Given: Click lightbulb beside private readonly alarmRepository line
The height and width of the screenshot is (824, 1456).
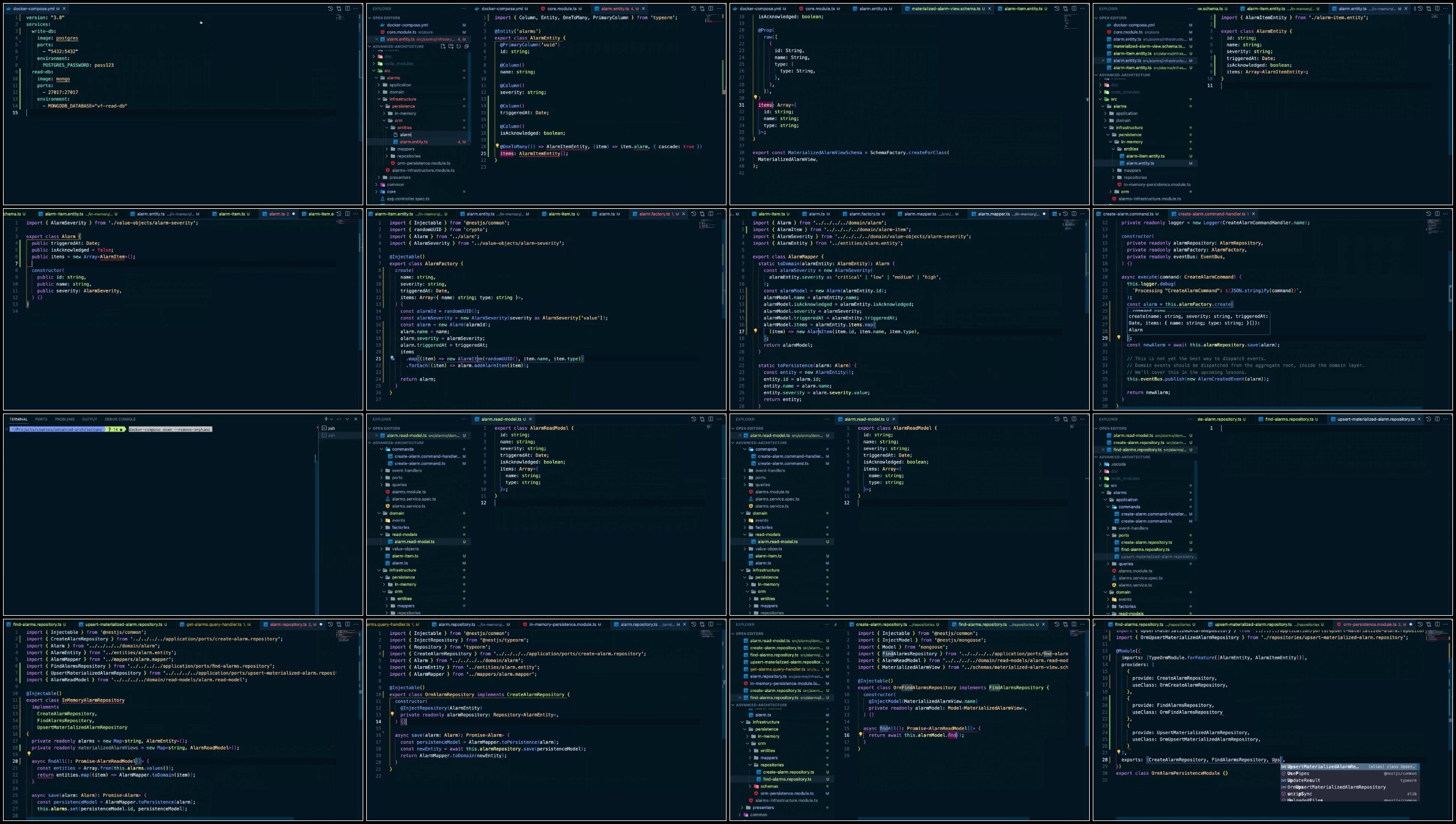Looking at the screenshot, I should click(x=392, y=715).
